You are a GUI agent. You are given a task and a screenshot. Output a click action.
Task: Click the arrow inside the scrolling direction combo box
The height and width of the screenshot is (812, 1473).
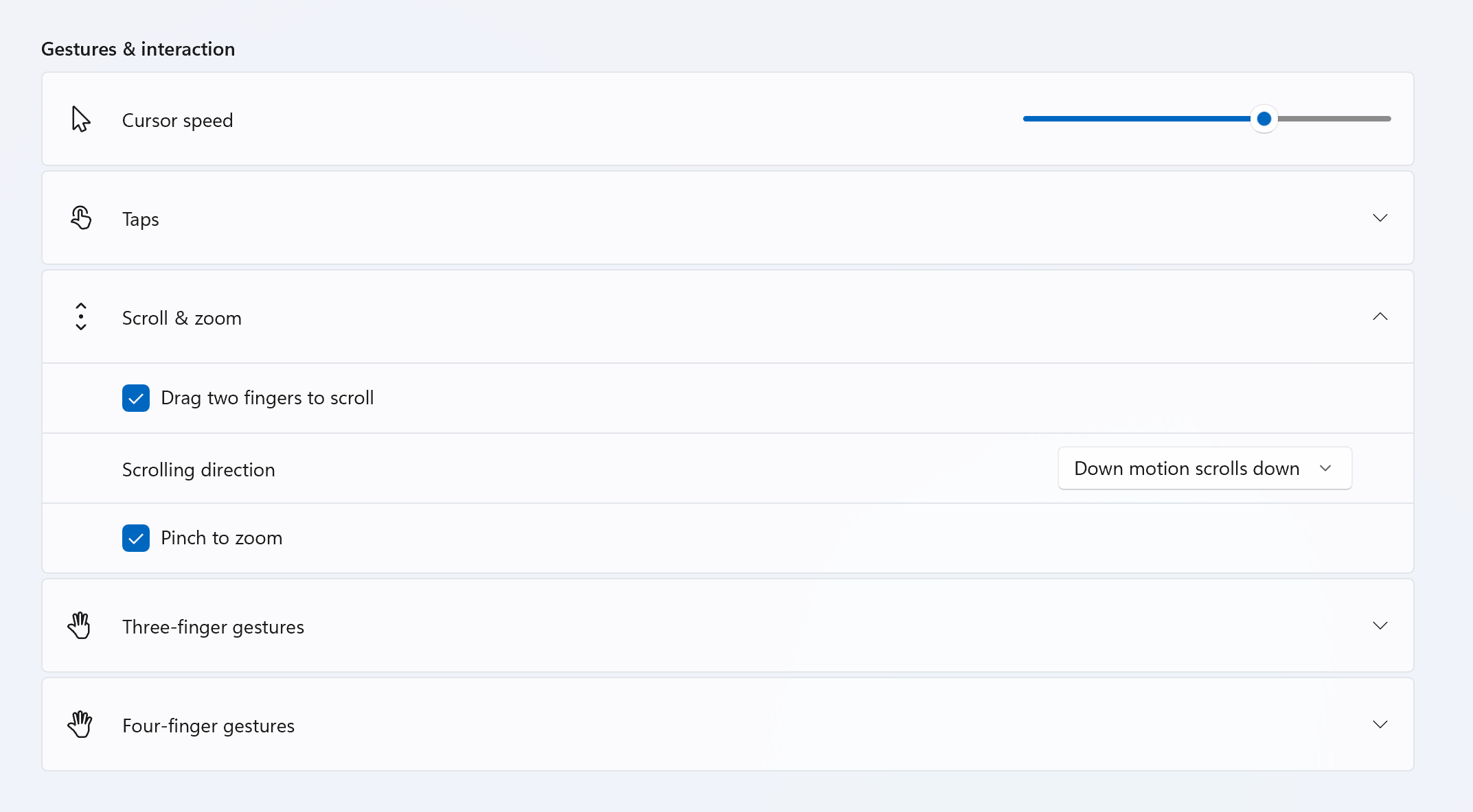pos(1325,469)
